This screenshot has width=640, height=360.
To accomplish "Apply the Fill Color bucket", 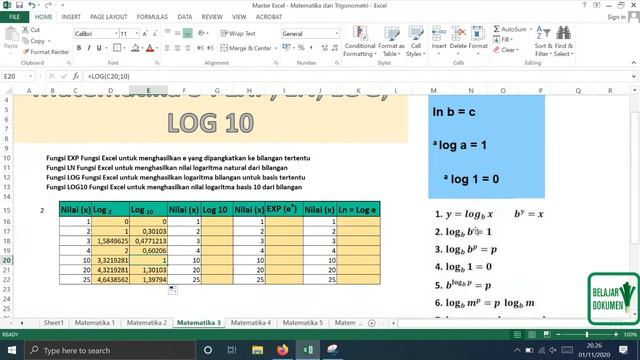I will point(135,48).
